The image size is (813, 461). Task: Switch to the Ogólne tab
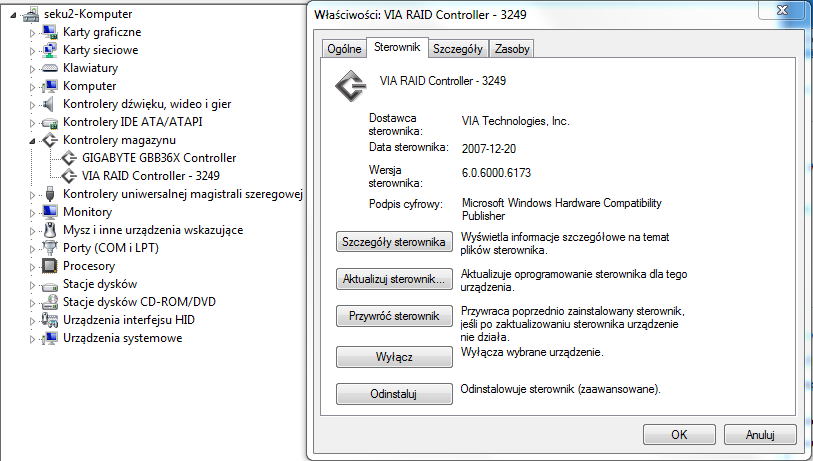pos(344,49)
